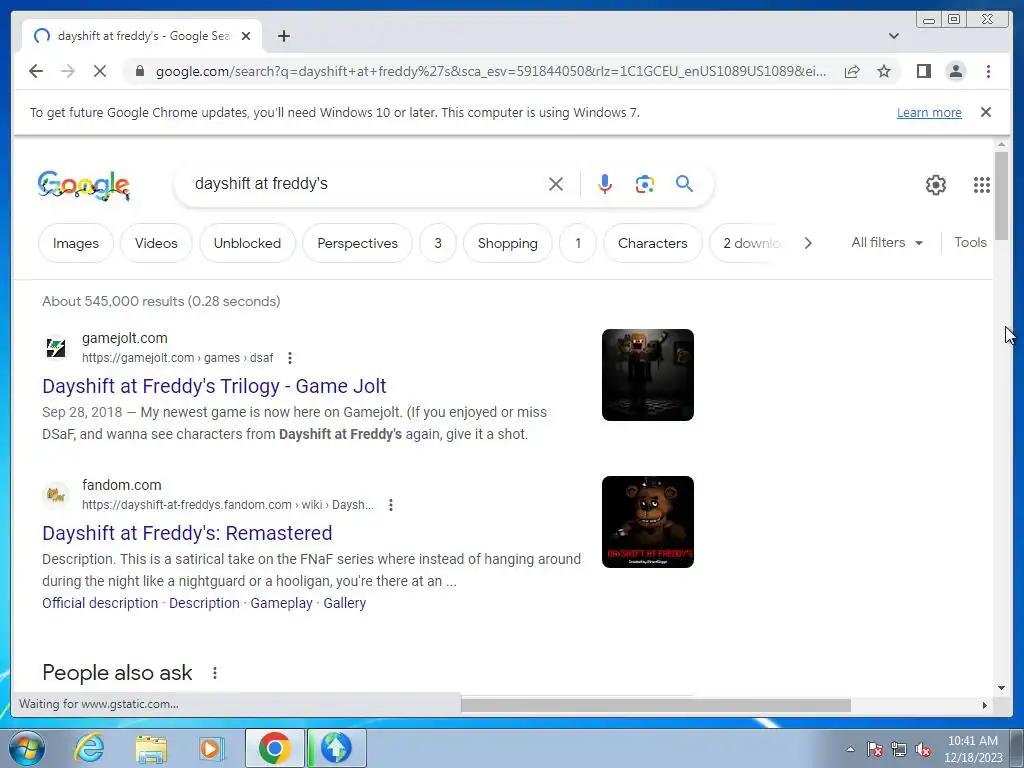Start a voice search with microphone
The height and width of the screenshot is (768, 1024).
[x=605, y=184]
